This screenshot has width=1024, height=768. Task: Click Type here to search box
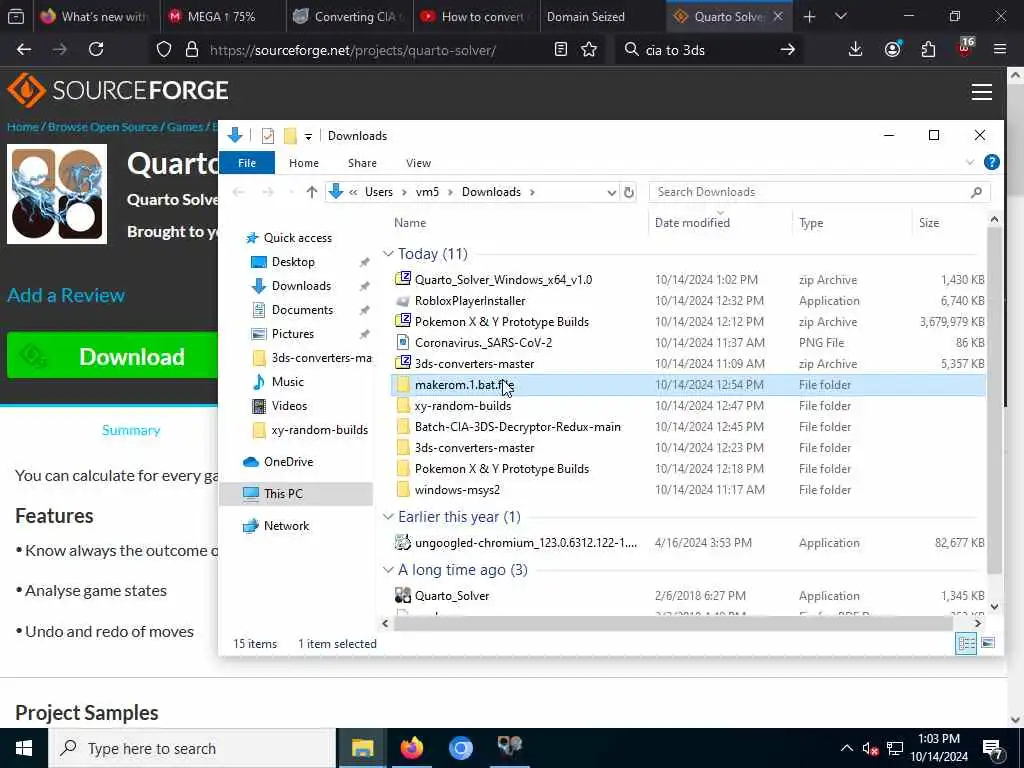coord(193,748)
